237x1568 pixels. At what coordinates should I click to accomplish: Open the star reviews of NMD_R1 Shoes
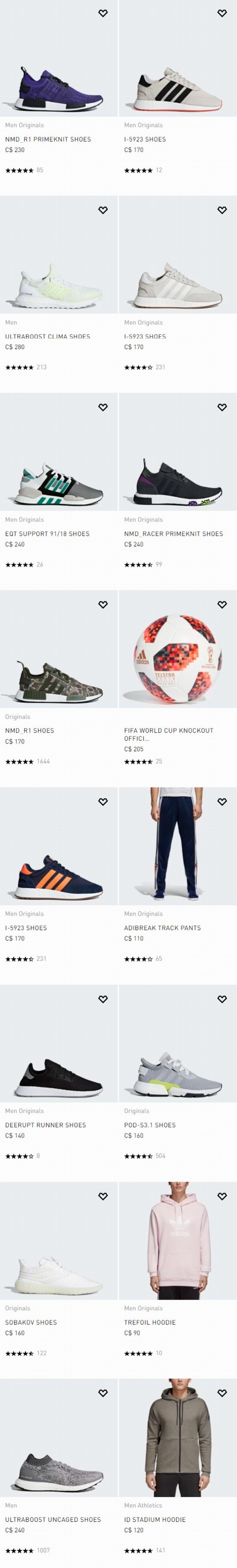tap(27, 762)
